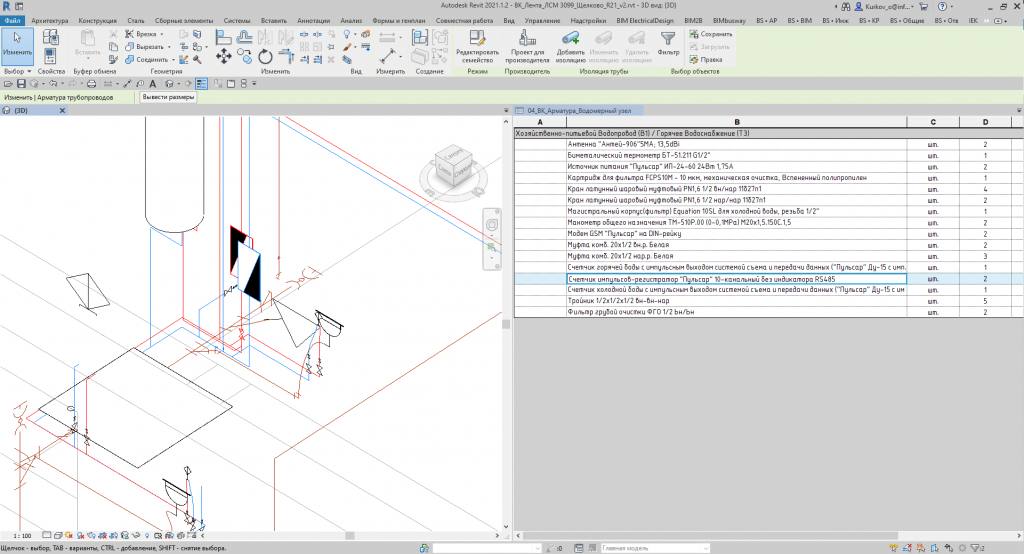Expand the Вырезать dropdown arrow
This screenshot has height=554, width=1024.
click(169, 47)
